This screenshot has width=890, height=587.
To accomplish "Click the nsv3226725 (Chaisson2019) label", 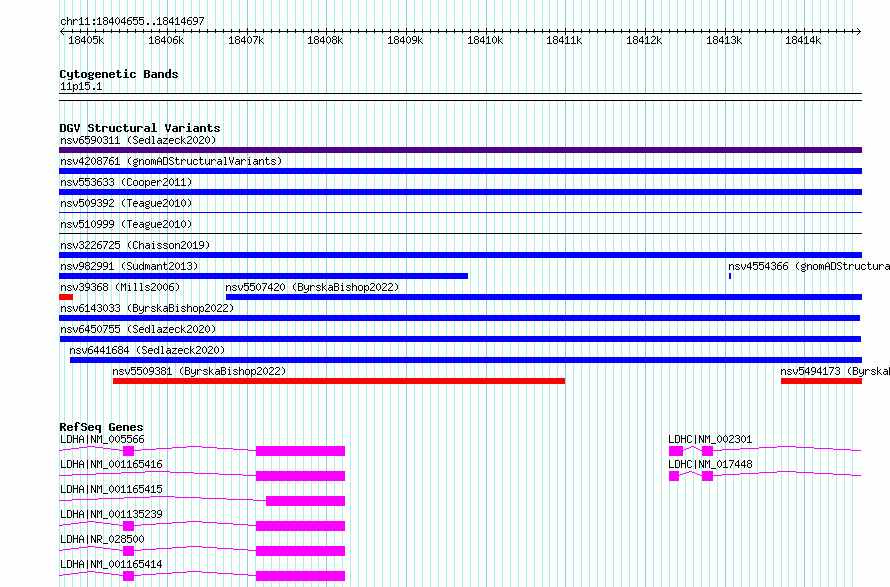I will (135, 245).
